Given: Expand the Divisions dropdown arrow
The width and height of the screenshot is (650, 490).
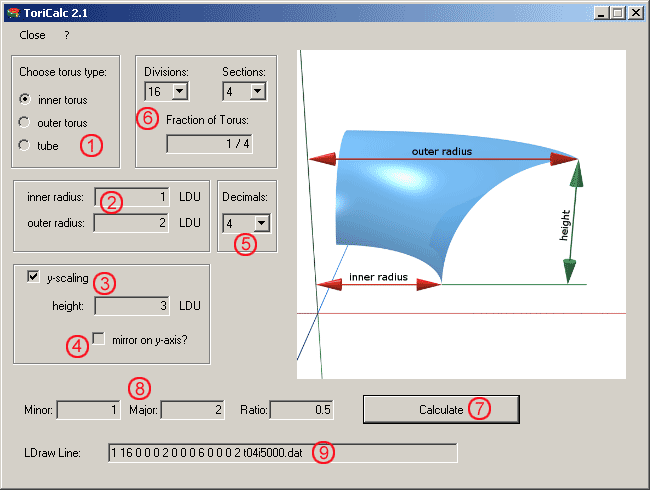Looking at the screenshot, I should coord(180,91).
